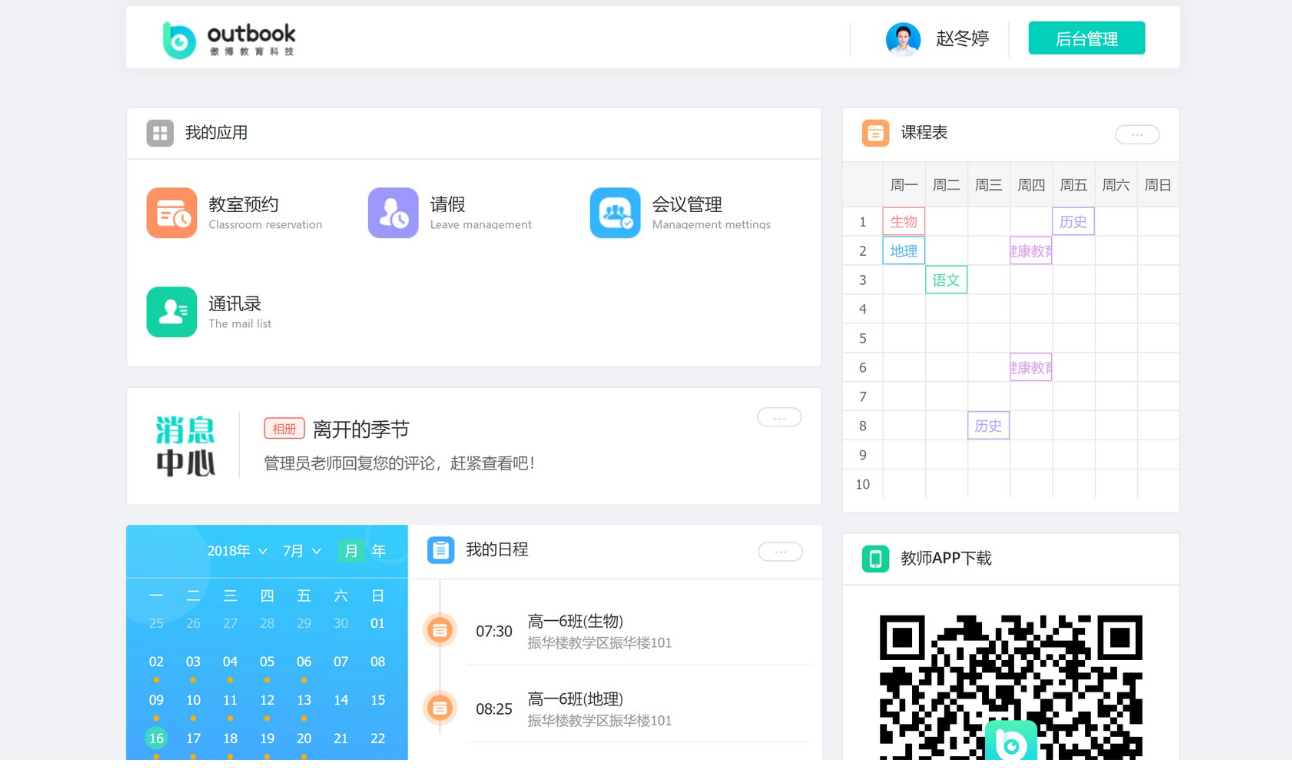Select the 历史 class on Friday period 1
This screenshot has width=1292, height=768.
(1073, 222)
